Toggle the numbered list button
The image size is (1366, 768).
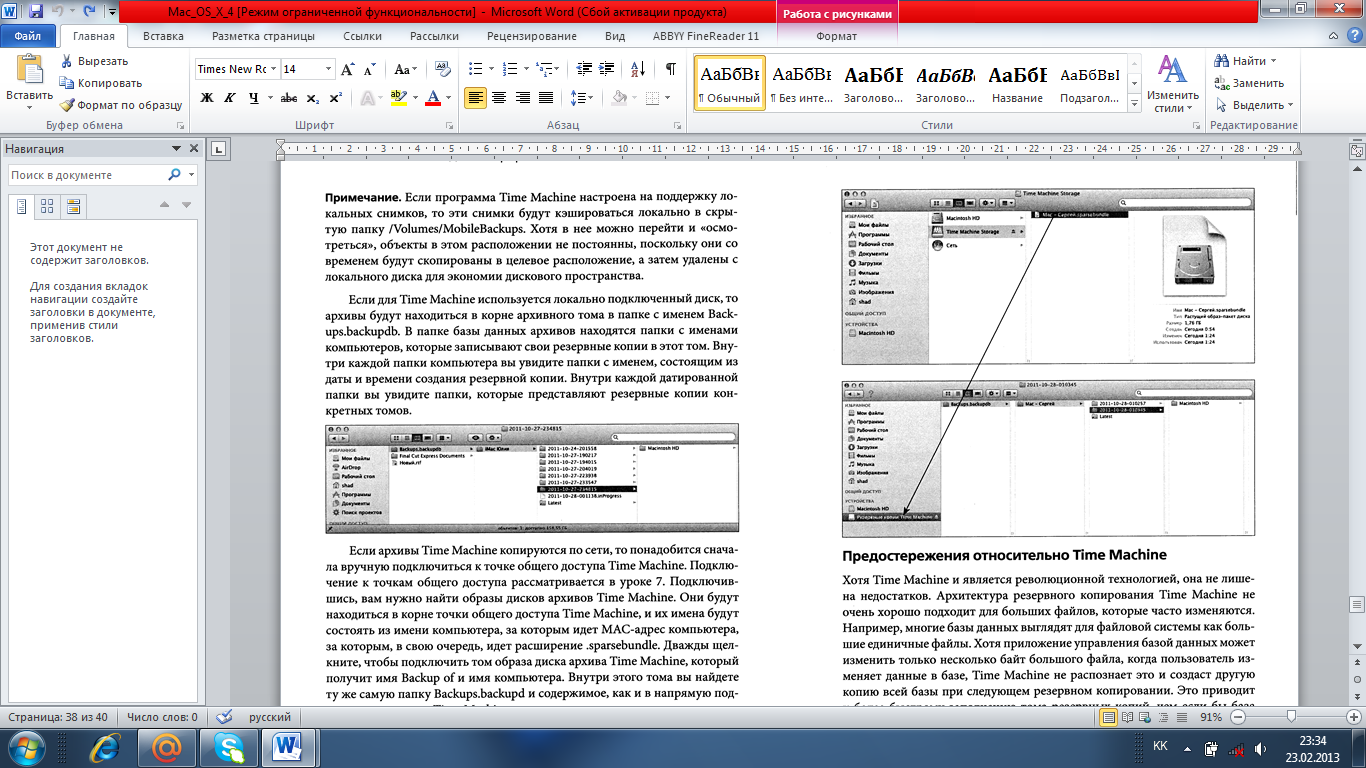pos(509,69)
